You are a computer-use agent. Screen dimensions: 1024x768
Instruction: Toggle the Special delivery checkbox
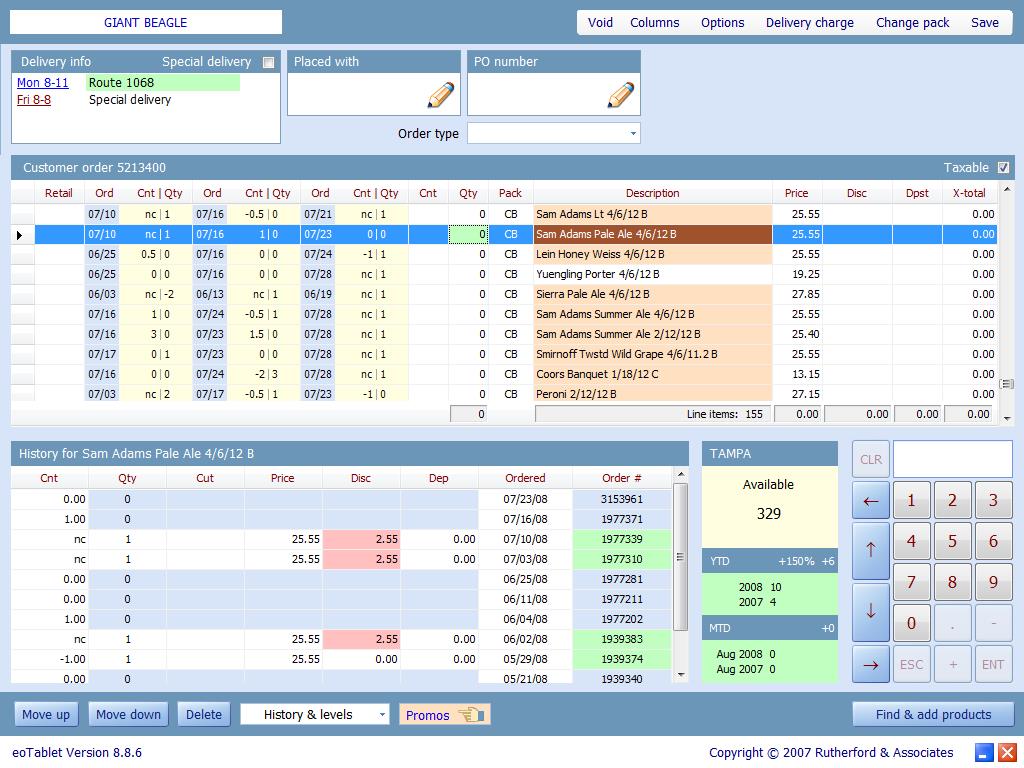pos(268,62)
